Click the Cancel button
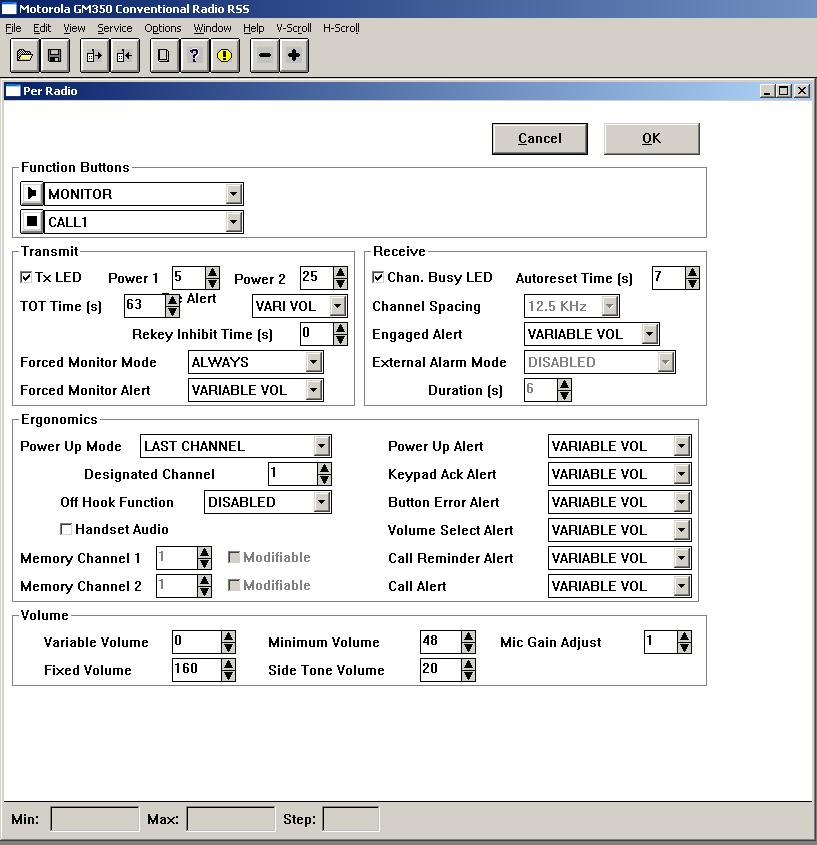Screen dimensions: 817x845 (539, 138)
